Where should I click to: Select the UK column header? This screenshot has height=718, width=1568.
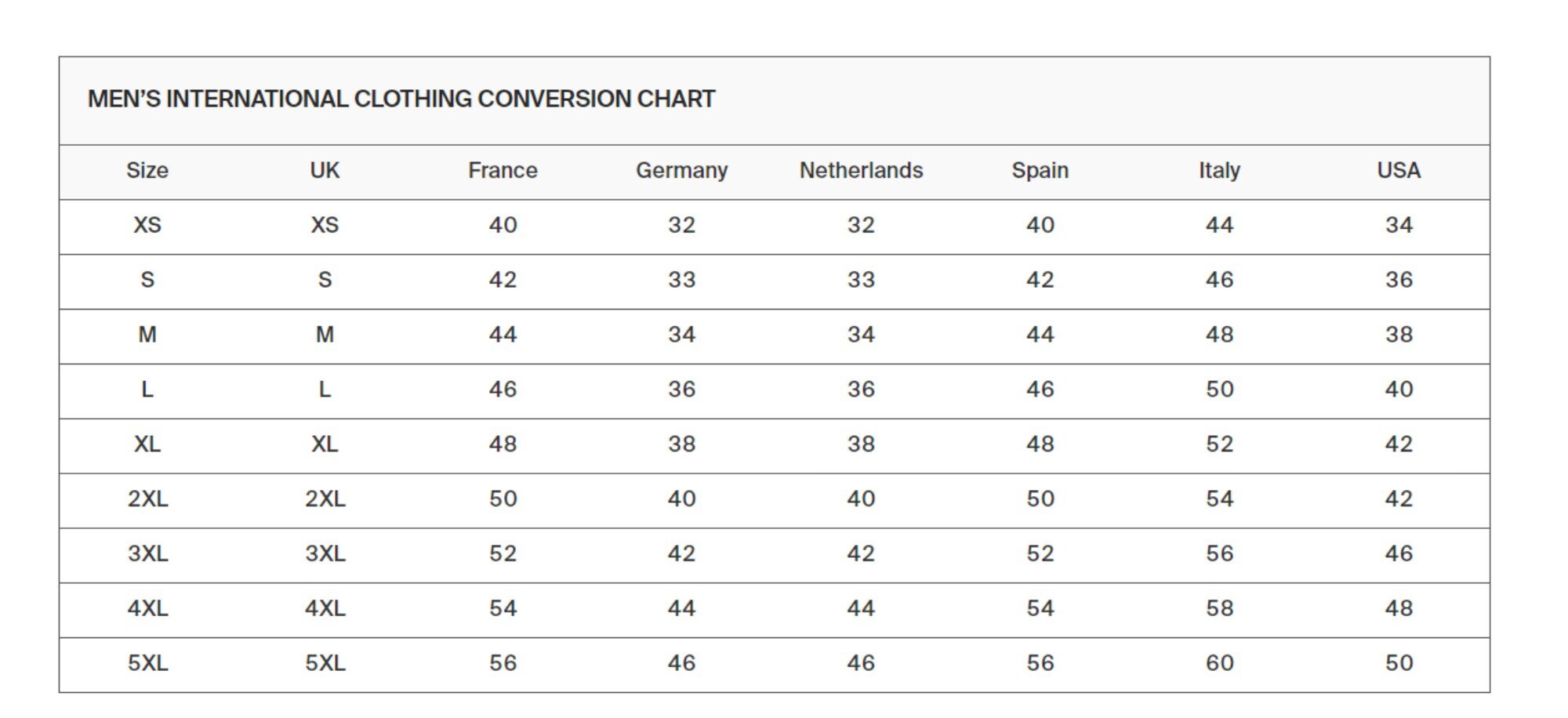[325, 170]
